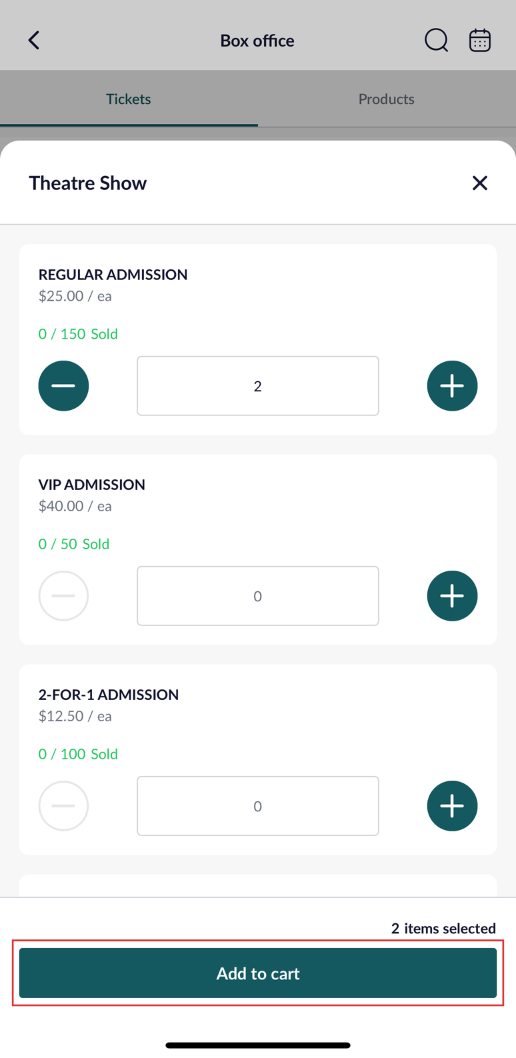Add one VIP Admission ticket
Image resolution: width=516 pixels, height=1058 pixels.
[x=452, y=596]
